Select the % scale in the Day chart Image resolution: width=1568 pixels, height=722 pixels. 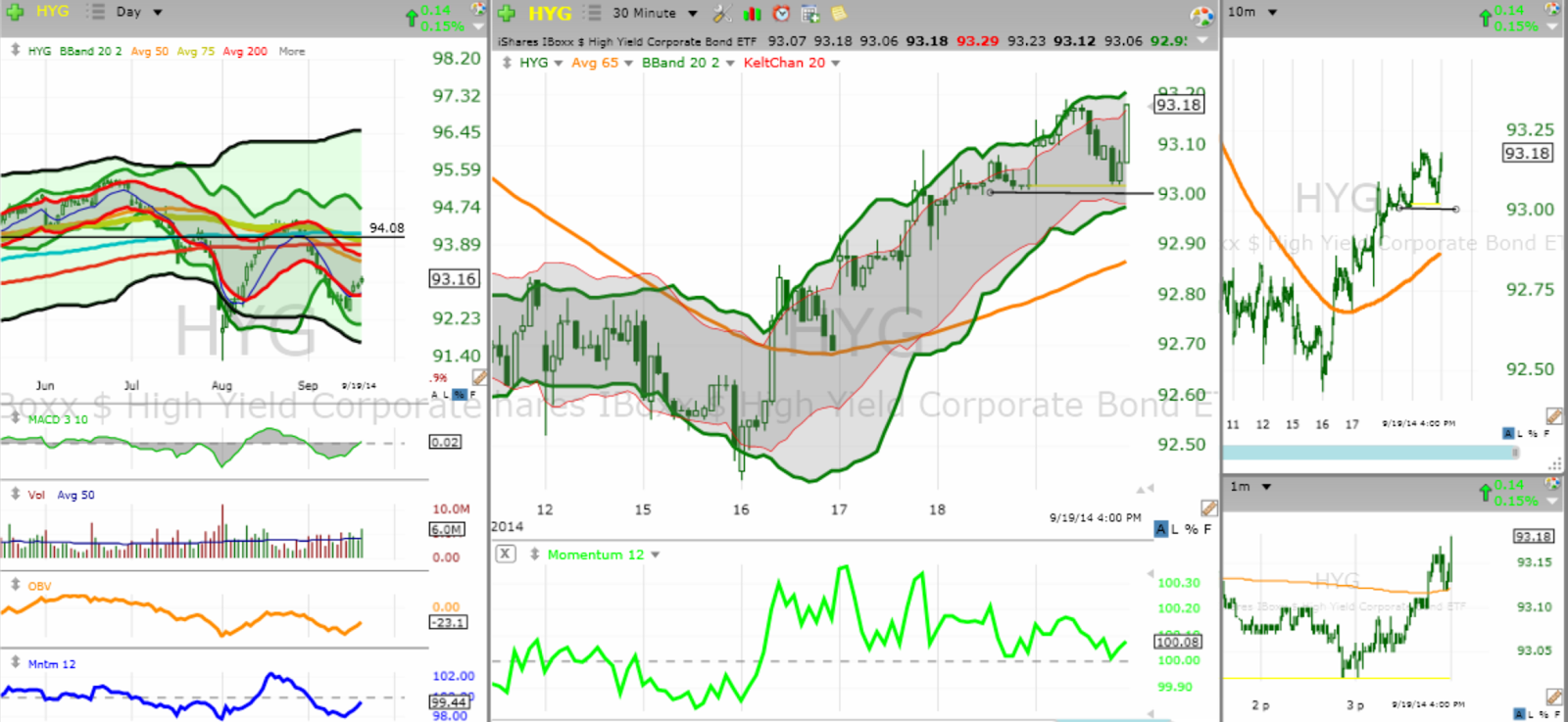pyautogui.click(x=459, y=395)
